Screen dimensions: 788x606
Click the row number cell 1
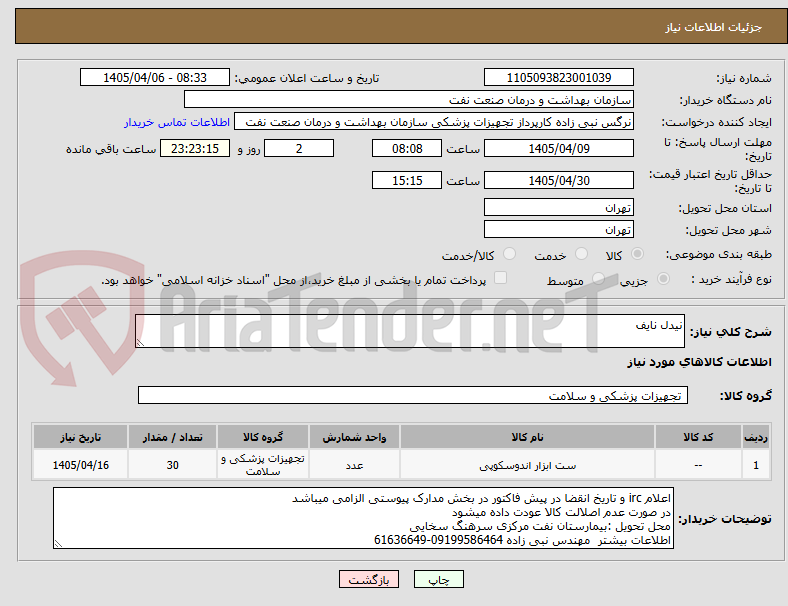click(x=756, y=465)
